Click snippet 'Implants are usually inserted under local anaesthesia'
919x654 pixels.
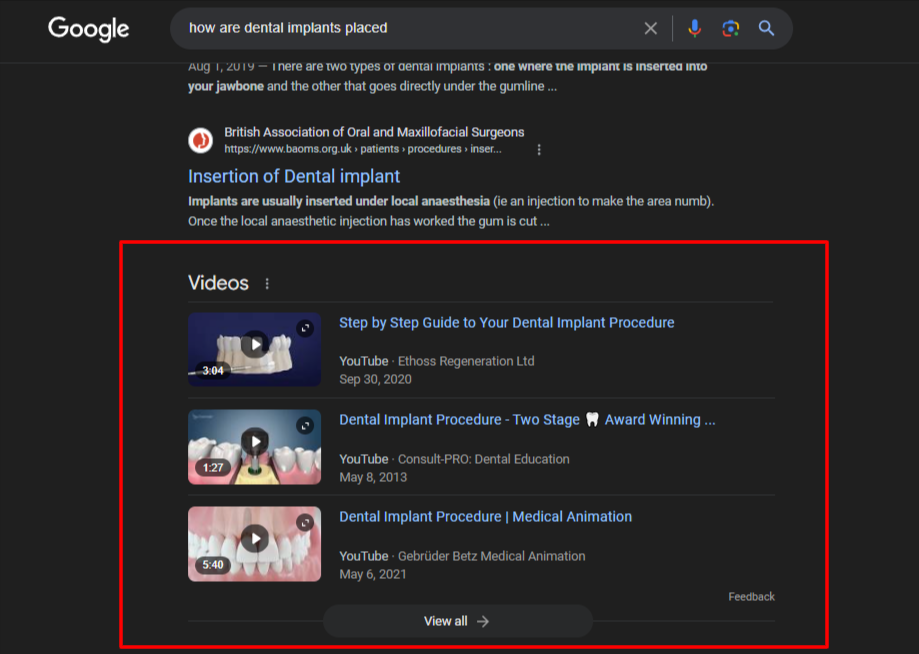click(339, 202)
